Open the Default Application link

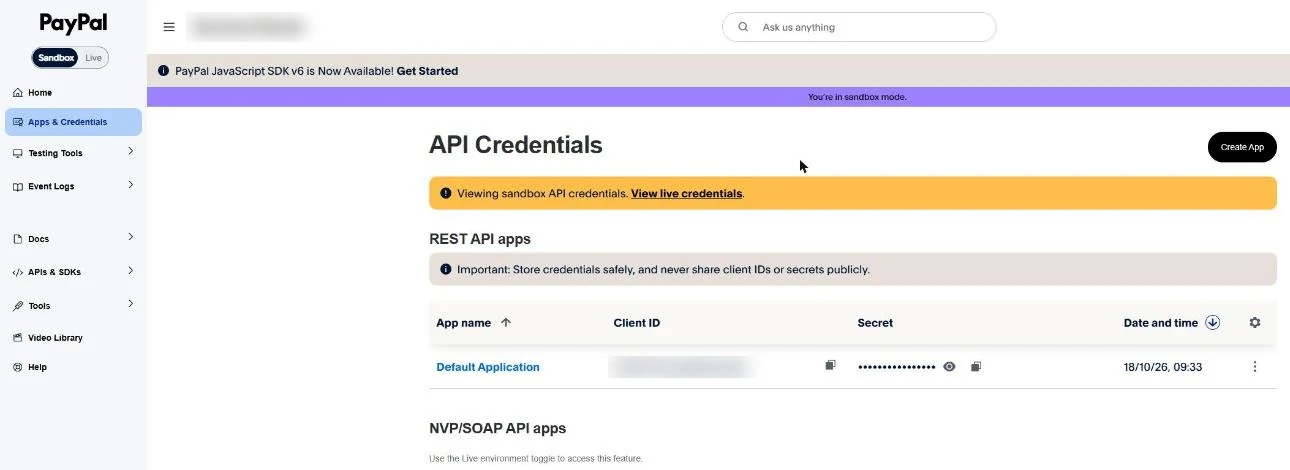click(488, 367)
